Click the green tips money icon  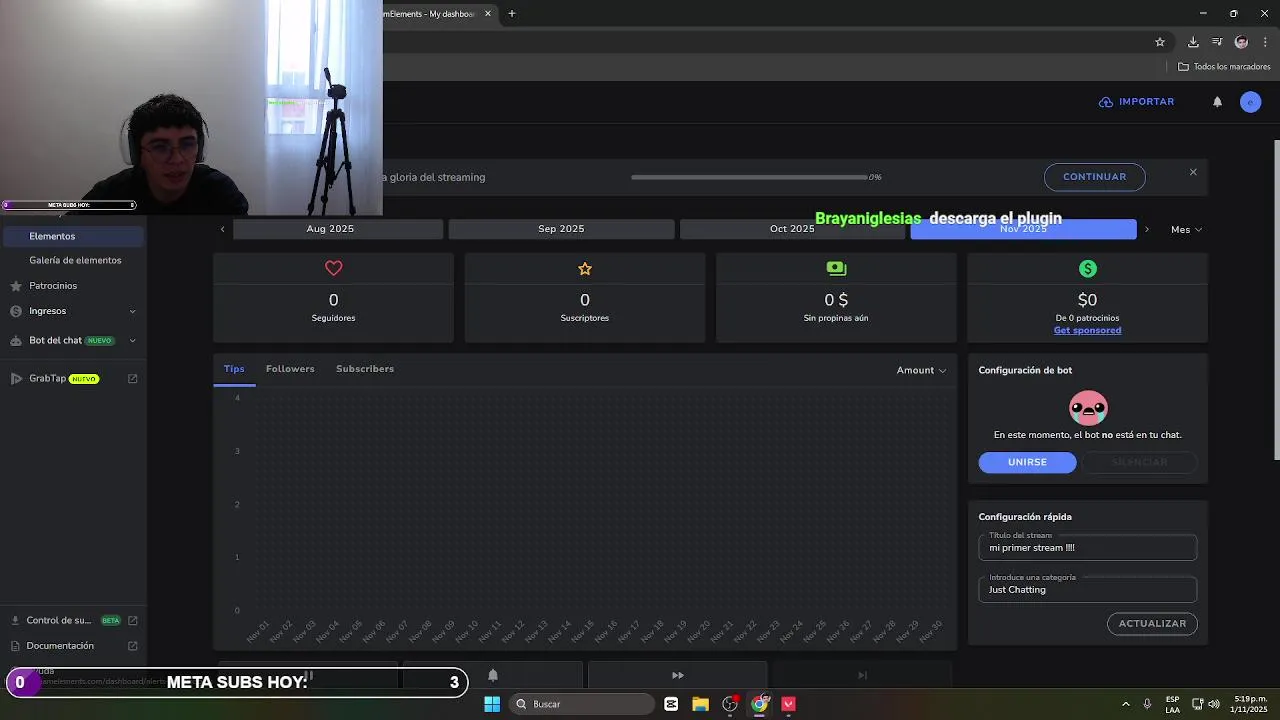[x=836, y=268]
